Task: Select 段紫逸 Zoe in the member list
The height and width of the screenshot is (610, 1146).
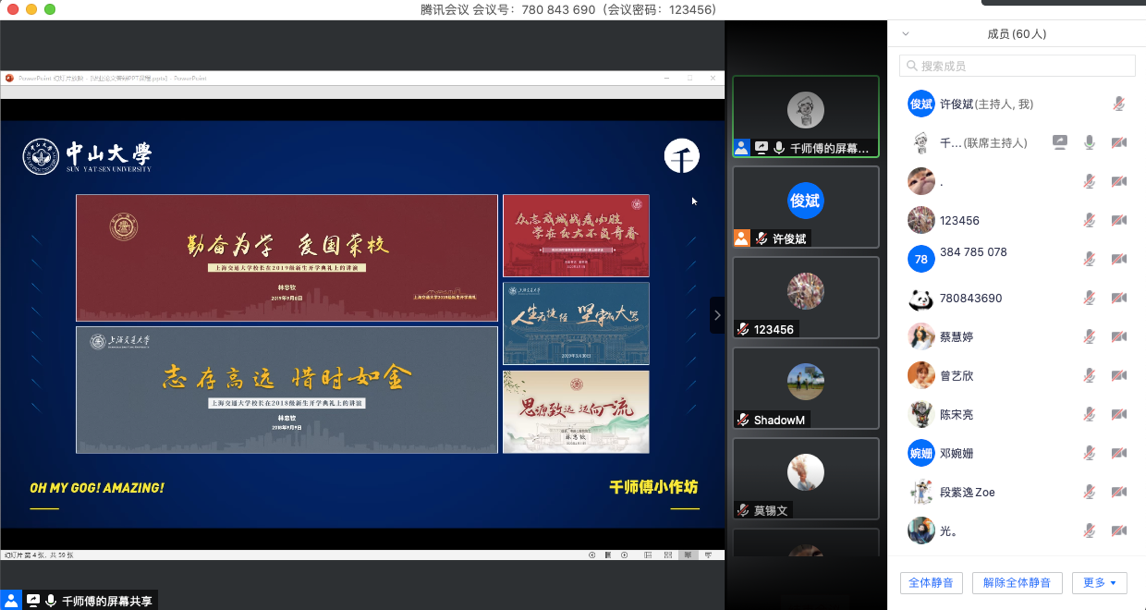Action: 966,492
